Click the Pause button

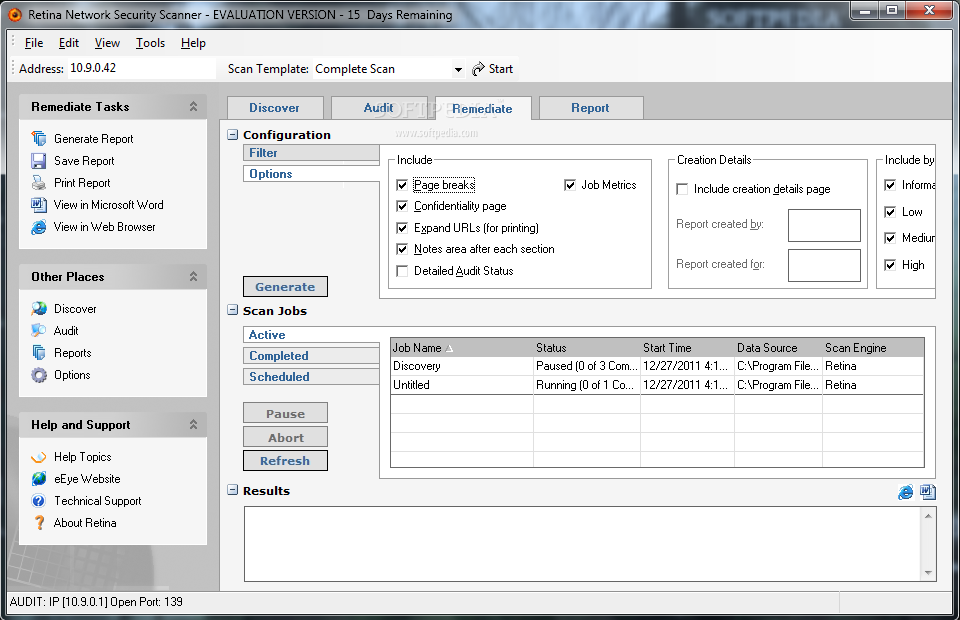point(285,413)
